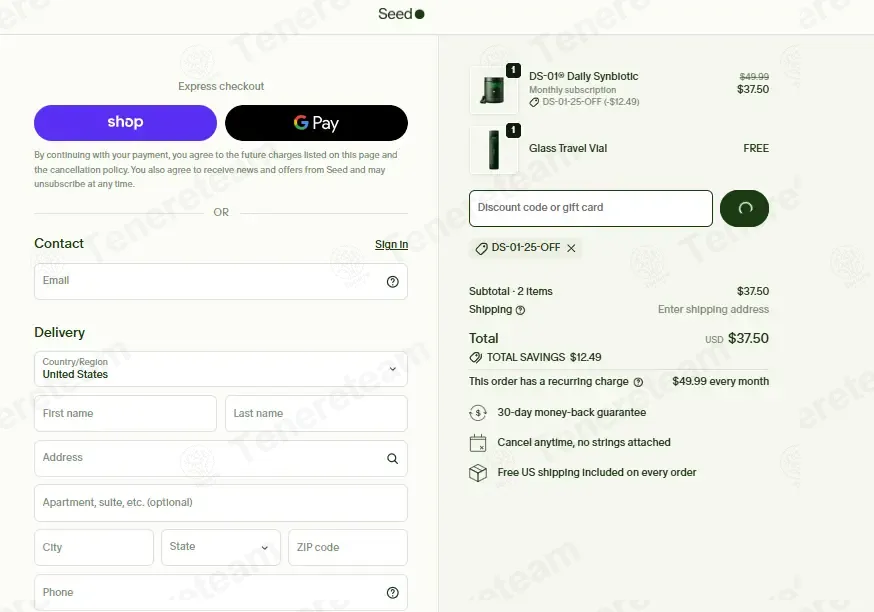Image resolution: width=874 pixels, height=612 pixels.
Task: Click the free shipping box icon
Action: (x=478, y=473)
